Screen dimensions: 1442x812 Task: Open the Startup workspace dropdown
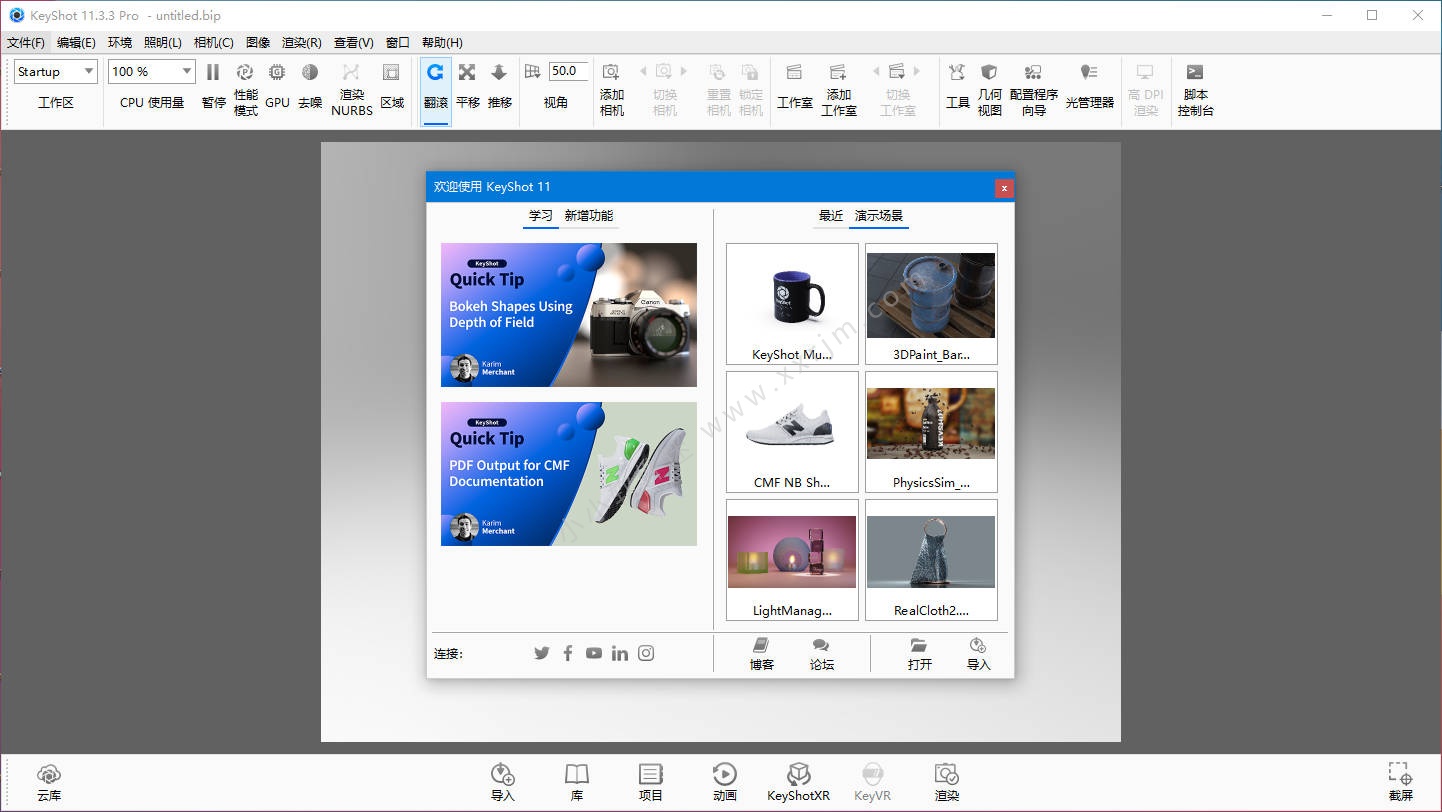point(56,71)
